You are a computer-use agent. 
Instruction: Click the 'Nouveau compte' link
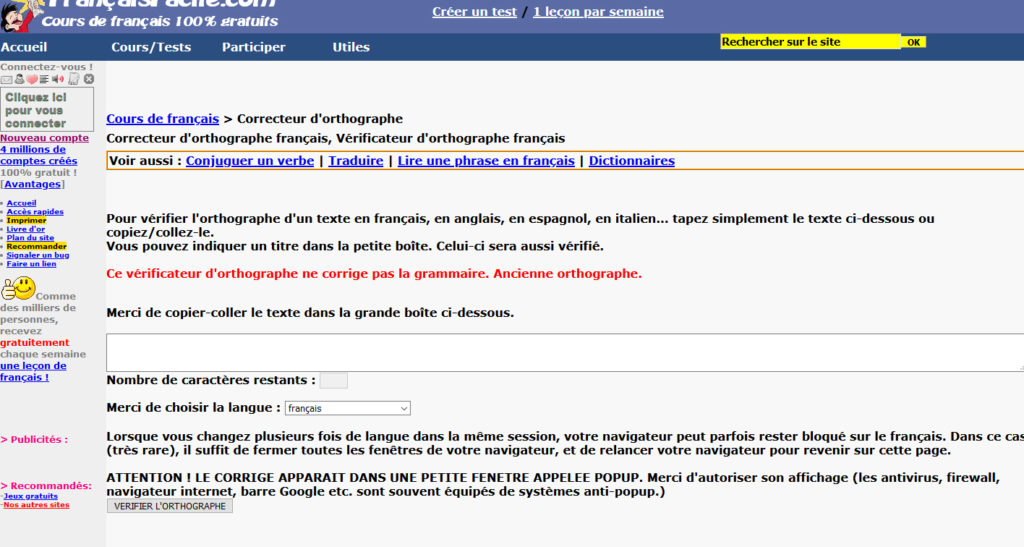(44, 138)
